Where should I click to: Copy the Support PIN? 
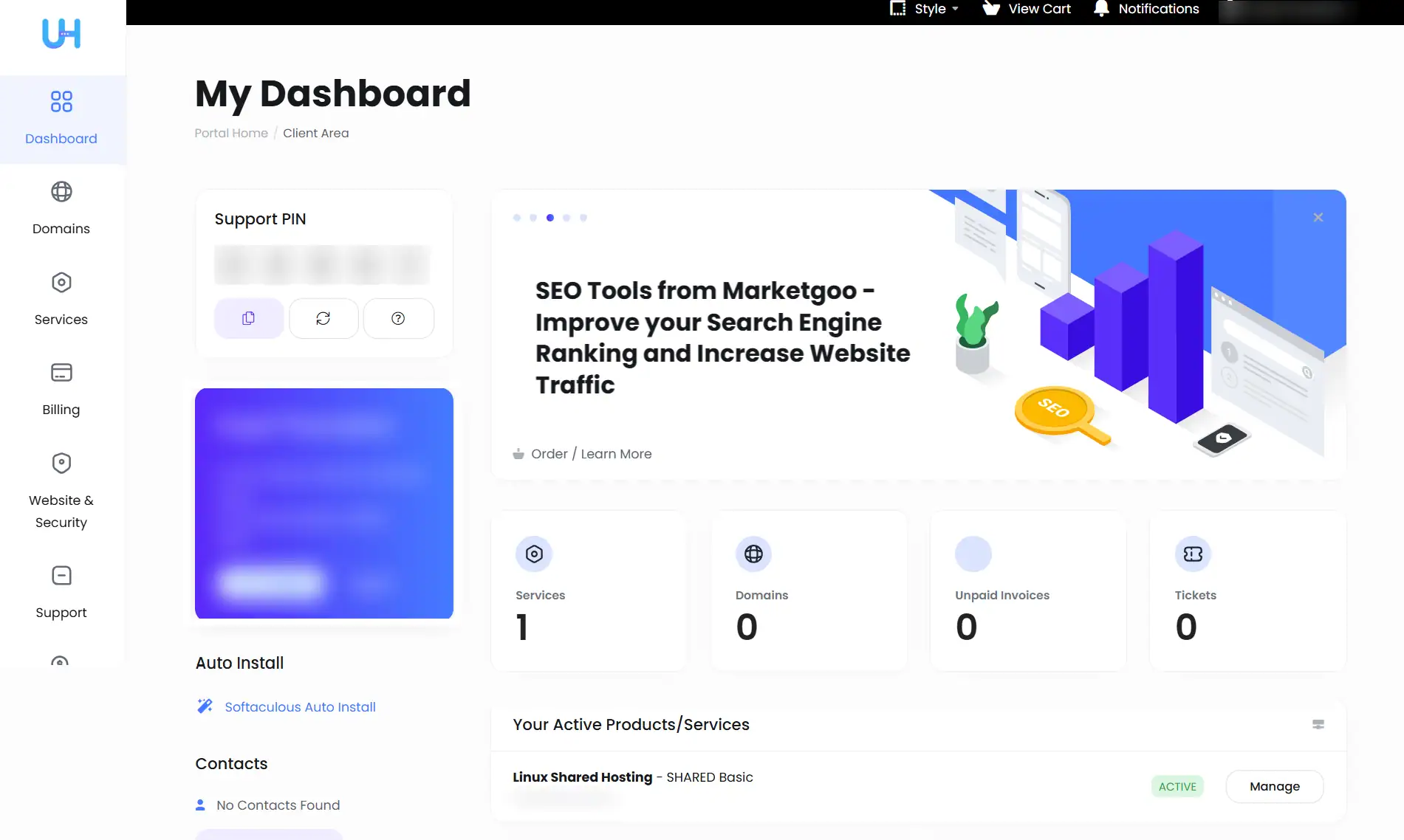(x=249, y=318)
